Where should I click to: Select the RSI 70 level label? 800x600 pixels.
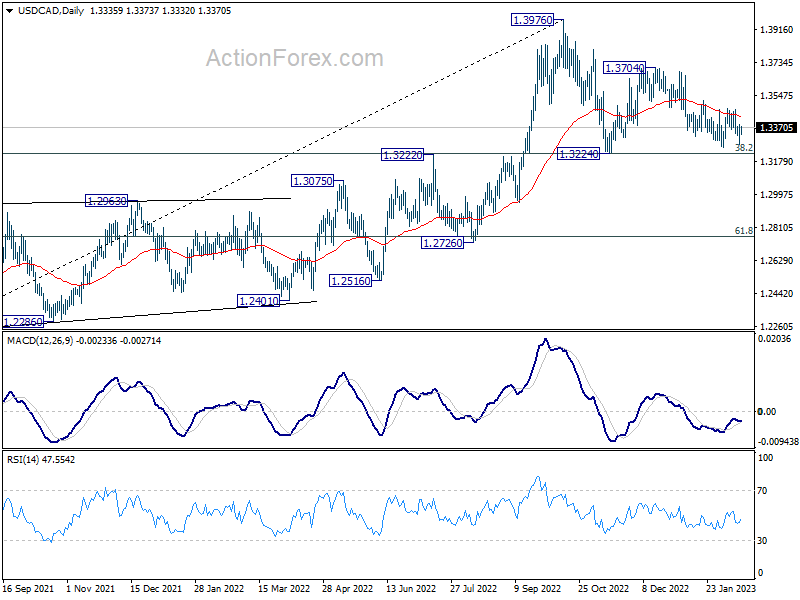[x=762, y=491]
